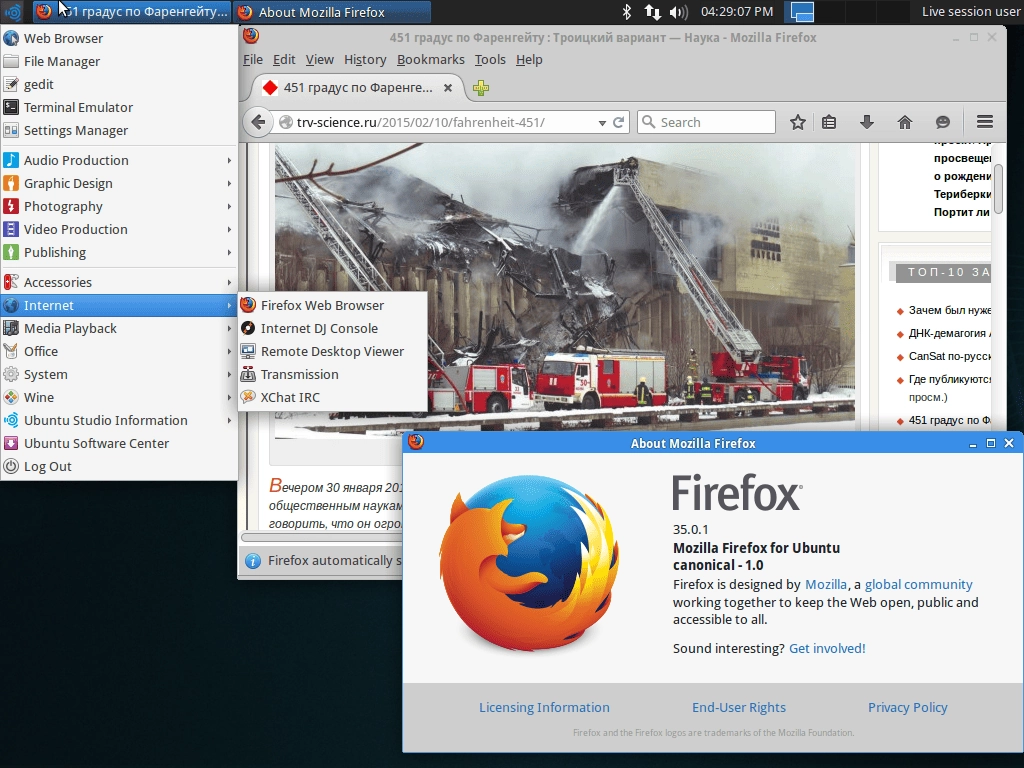Expand the Photography submenu
1024x768 pixels.
click(119, 206)
